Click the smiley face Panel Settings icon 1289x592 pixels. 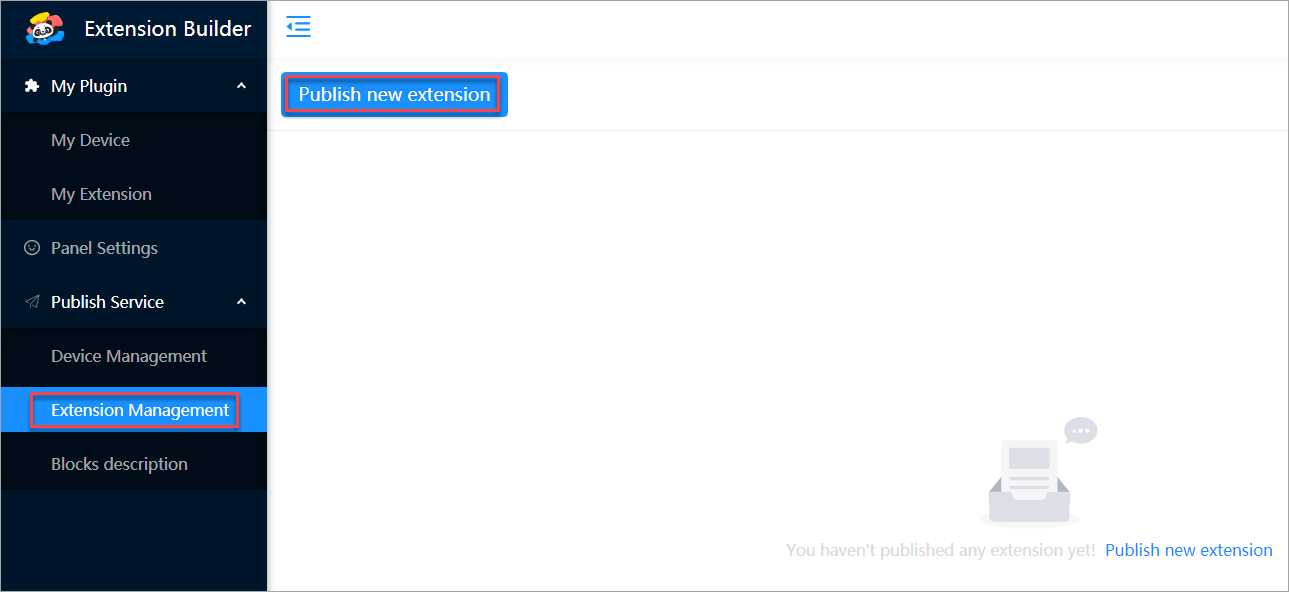click(x=31, y=248)
